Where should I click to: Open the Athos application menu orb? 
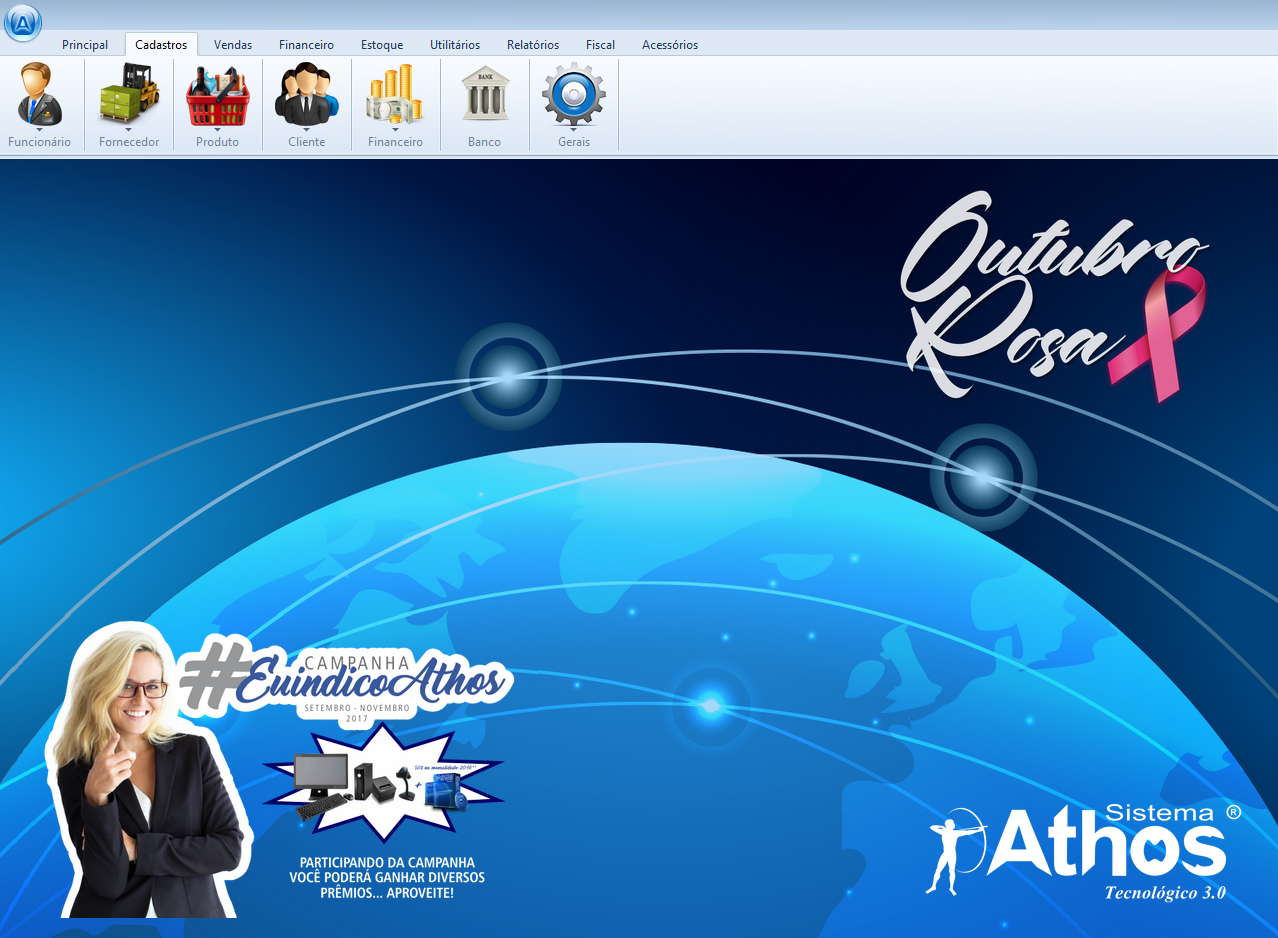(x=22, y=22)
